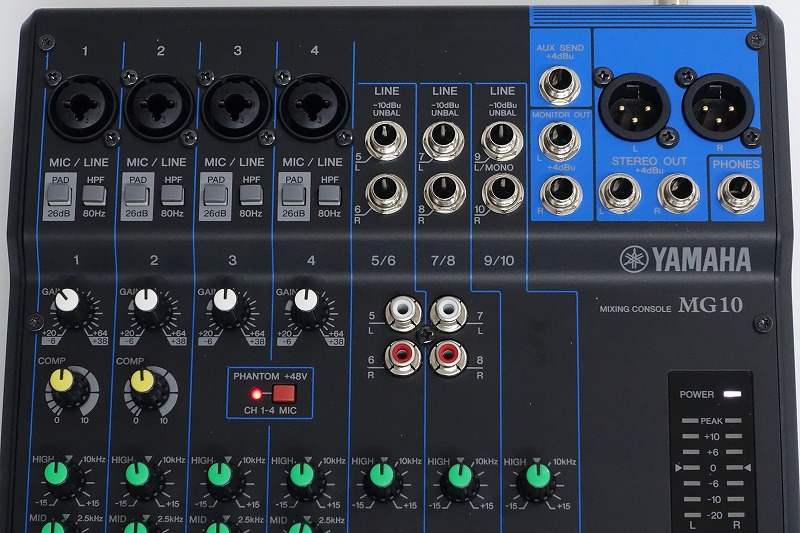Click the PEAK level meter segment
Screen dimensions: 800x533
pyautogui.click(x=712, y=421)
